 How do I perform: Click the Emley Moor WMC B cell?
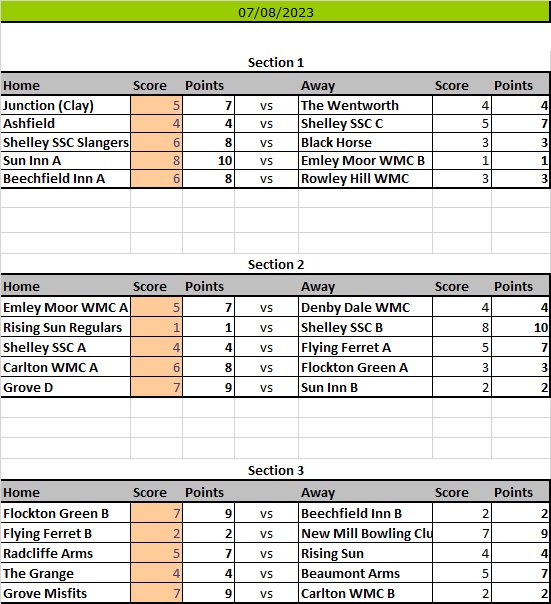tap(365, 160)
